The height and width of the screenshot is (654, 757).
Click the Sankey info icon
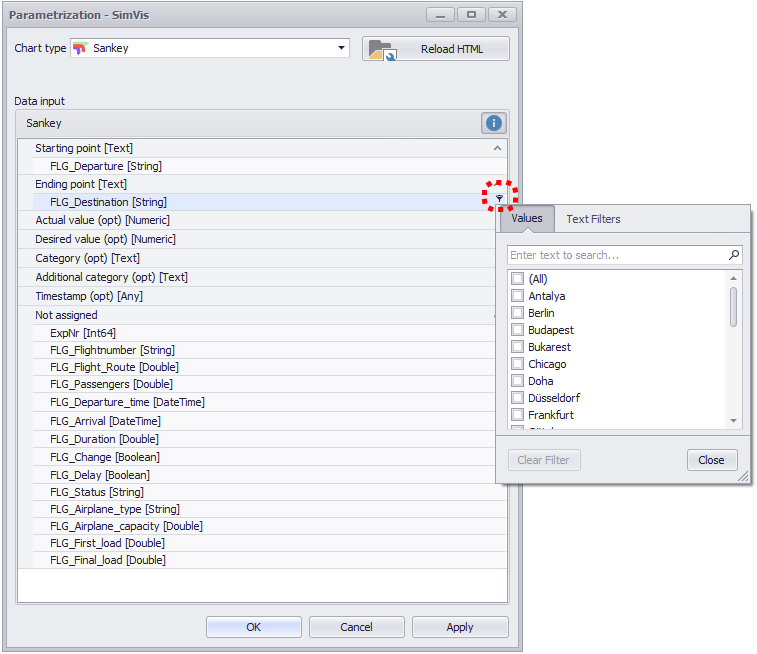(493, 123)
